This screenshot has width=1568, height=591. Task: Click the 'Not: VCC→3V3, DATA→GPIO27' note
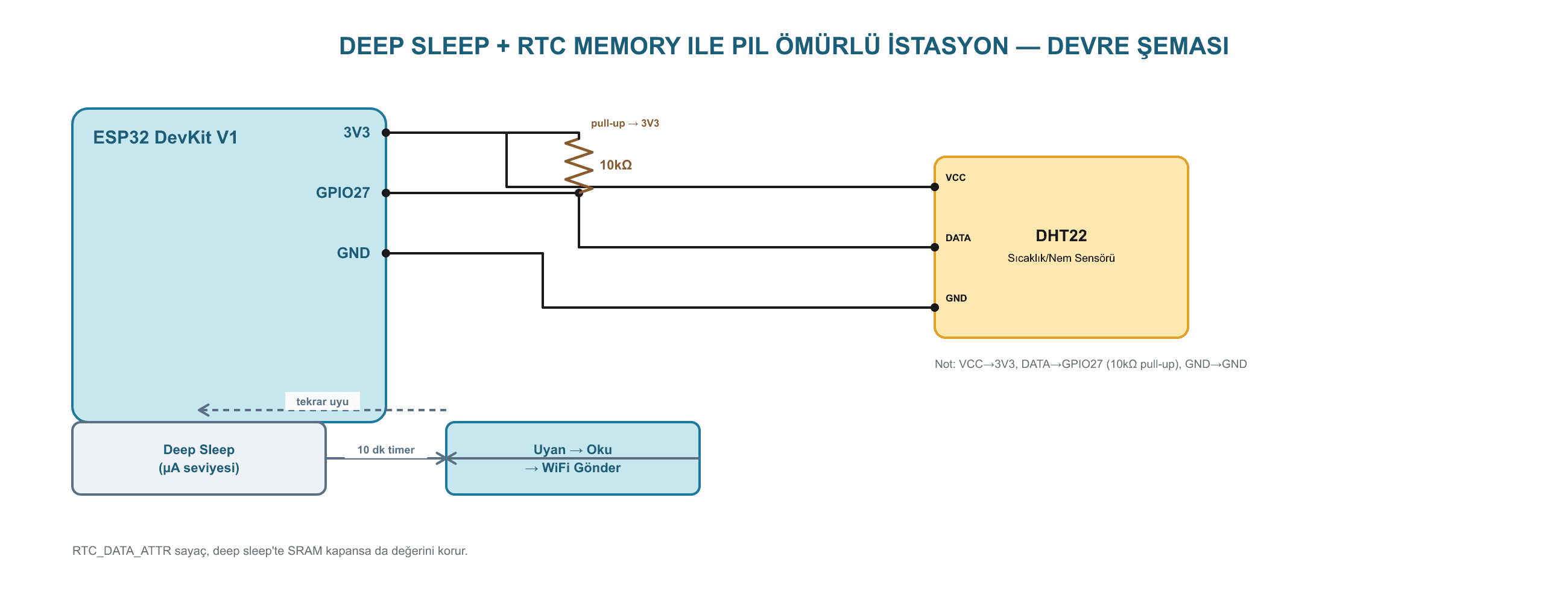(1091, 364)
